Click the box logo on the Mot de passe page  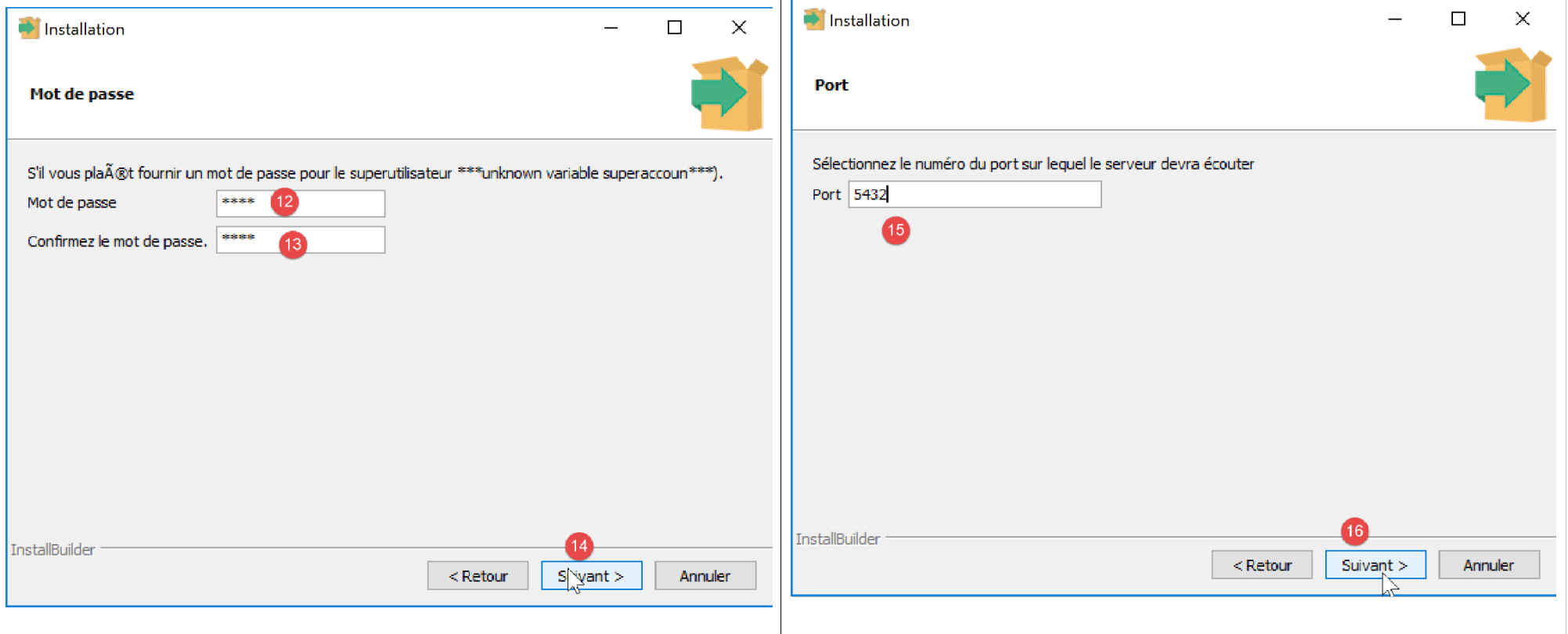pos(729,93)
